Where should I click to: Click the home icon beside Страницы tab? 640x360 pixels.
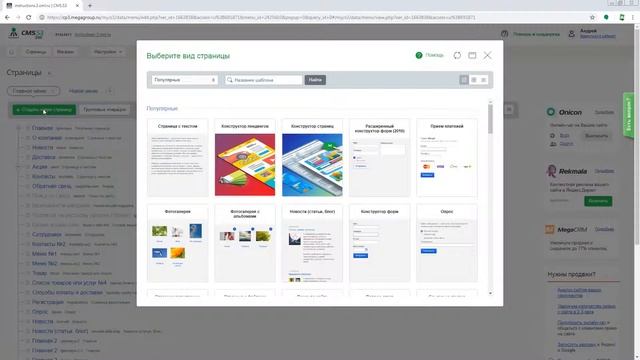tap(12, 52)
